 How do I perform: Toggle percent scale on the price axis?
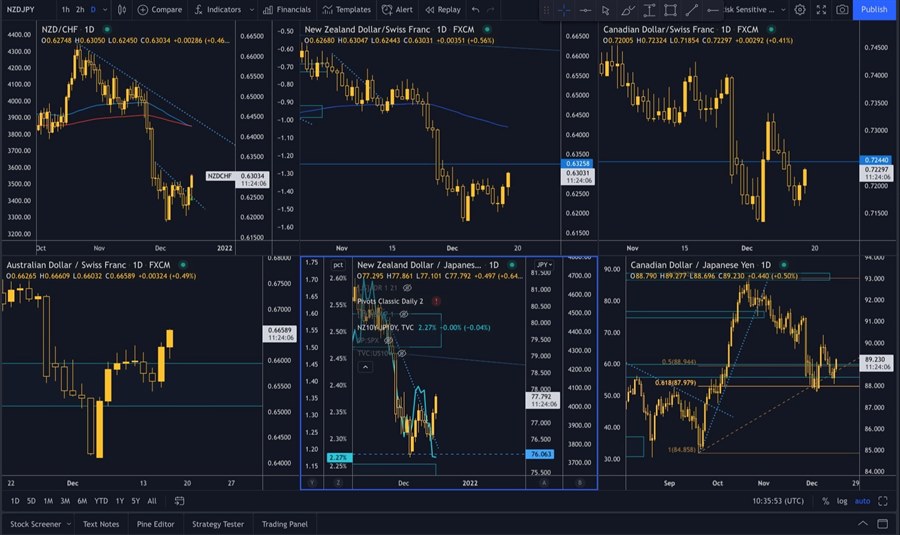pos(826,500)
